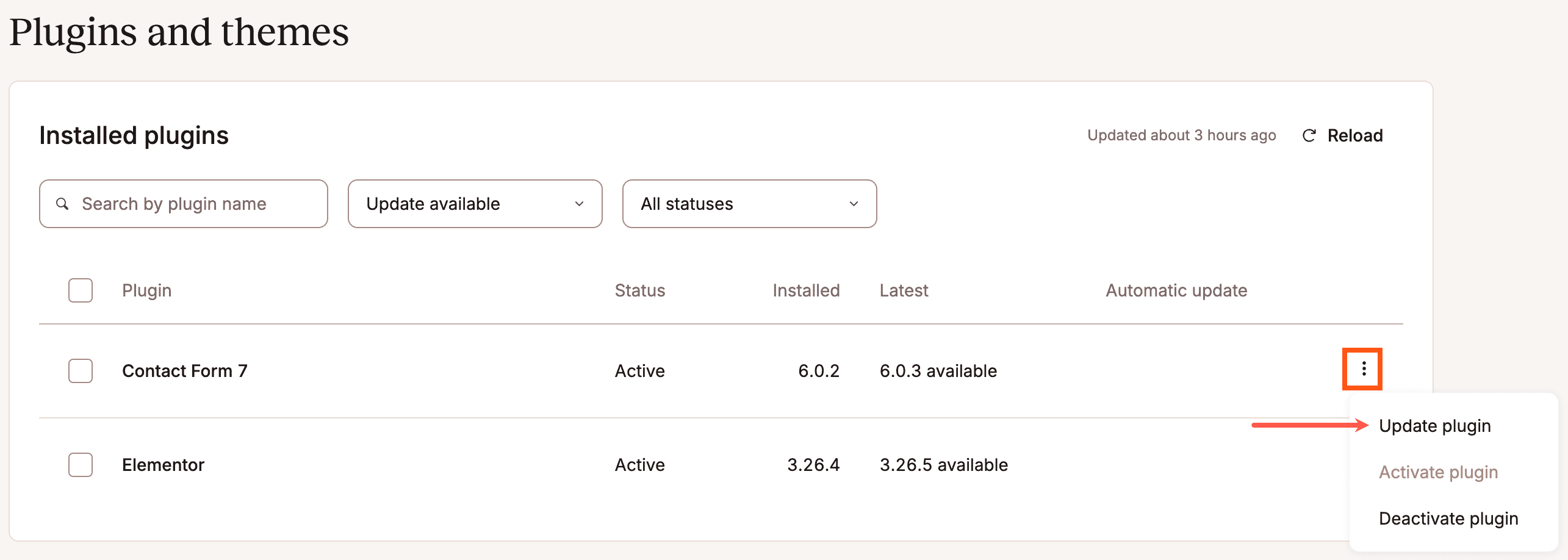Click the 6.0.3 available version text
Viewport: 1568px width, 560px height.
pos(938,371)
